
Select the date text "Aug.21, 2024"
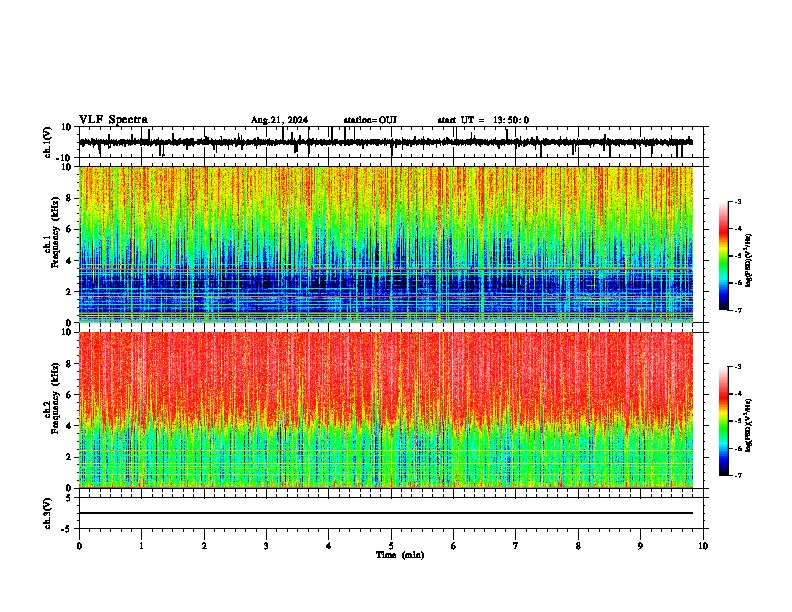(279, 120)
